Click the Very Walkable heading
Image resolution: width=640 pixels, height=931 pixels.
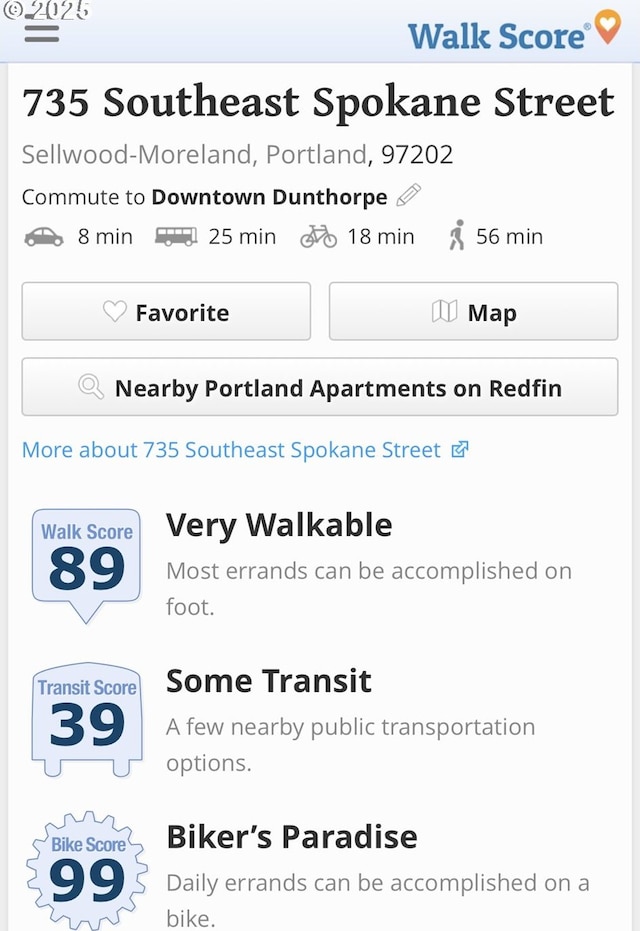point(279,525)
